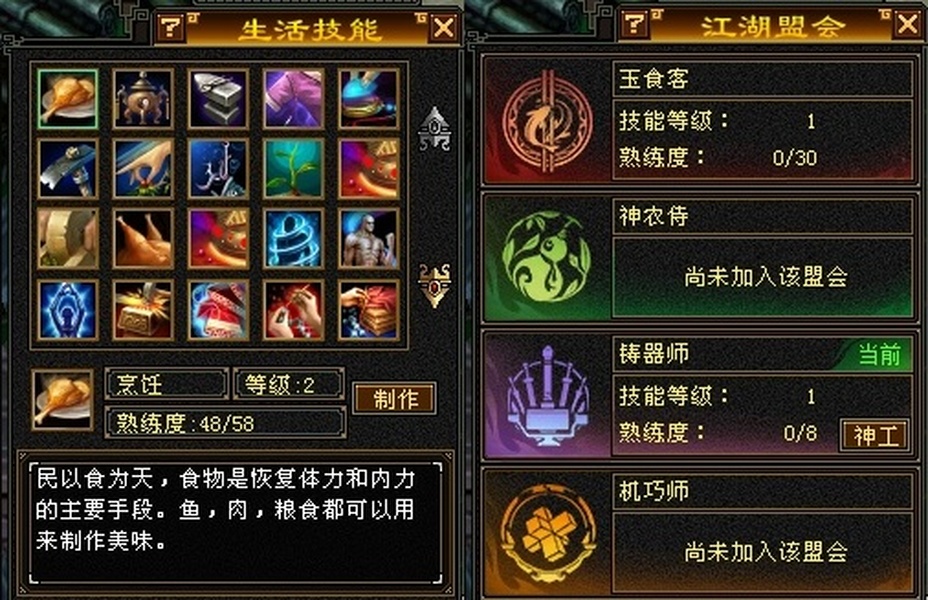Image resolution: width=928 pixels, height=600 pixels.
Task: Select the cooking chicken leg skill icon
Action: (67, 99)
